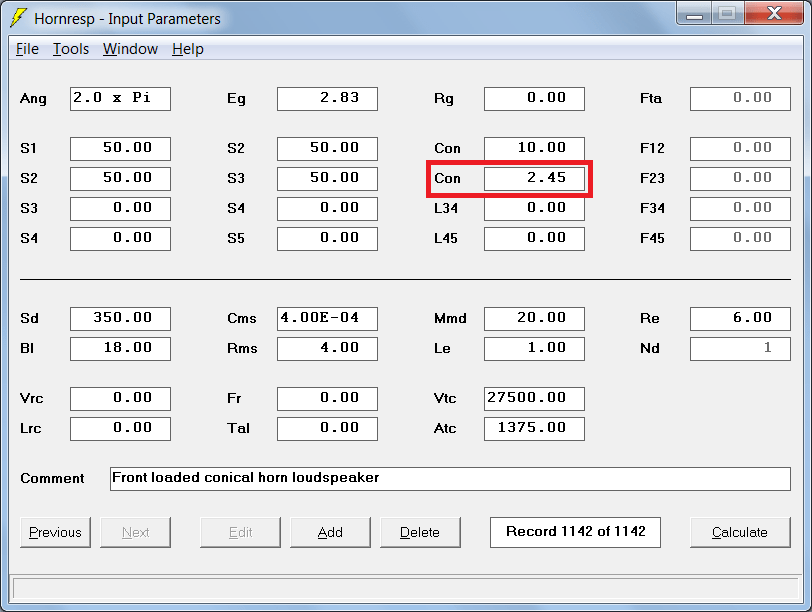Click the Comment label

click(52, 478)
